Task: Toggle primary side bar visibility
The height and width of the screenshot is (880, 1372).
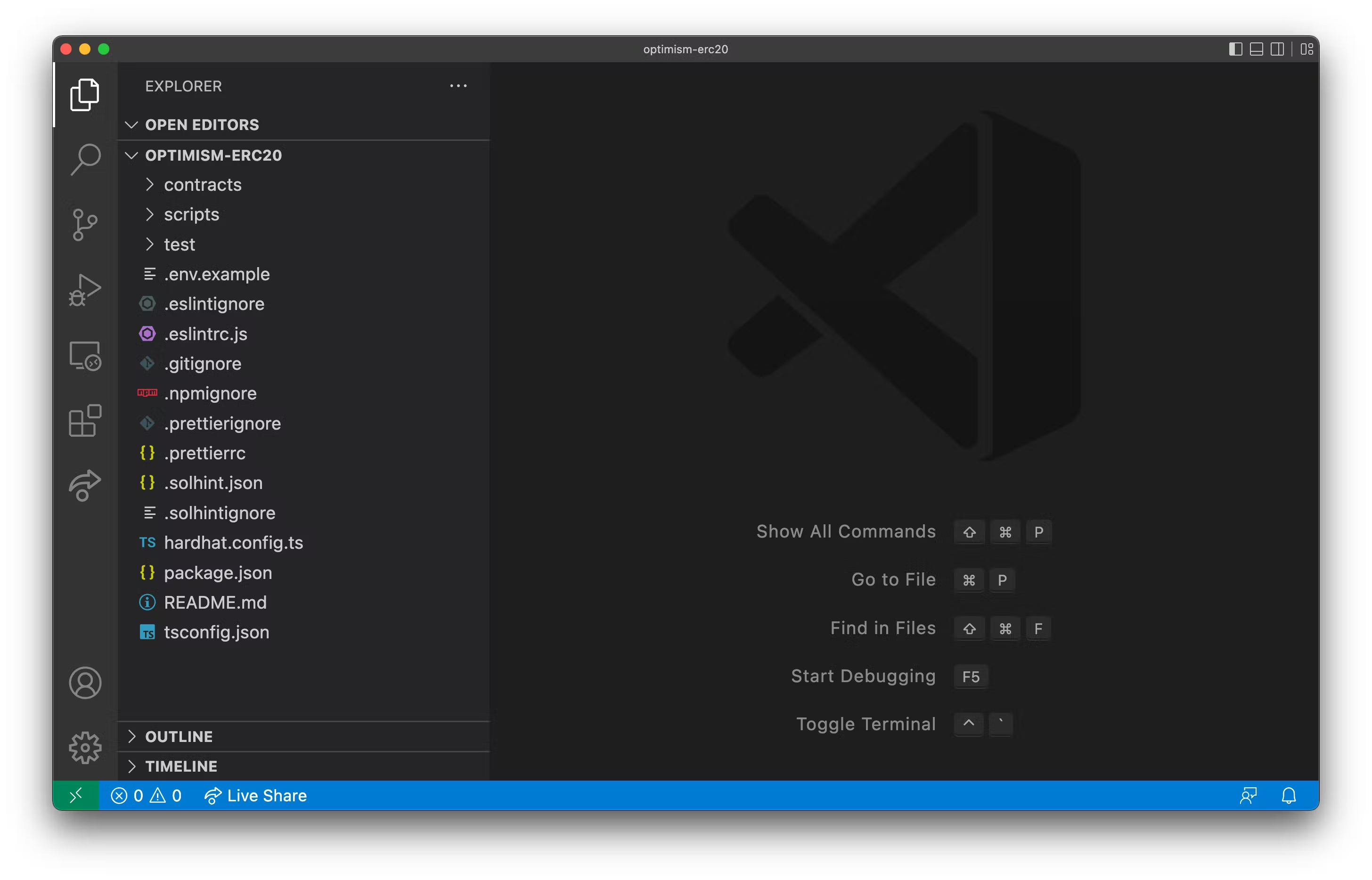Action: coord(1235,49)
